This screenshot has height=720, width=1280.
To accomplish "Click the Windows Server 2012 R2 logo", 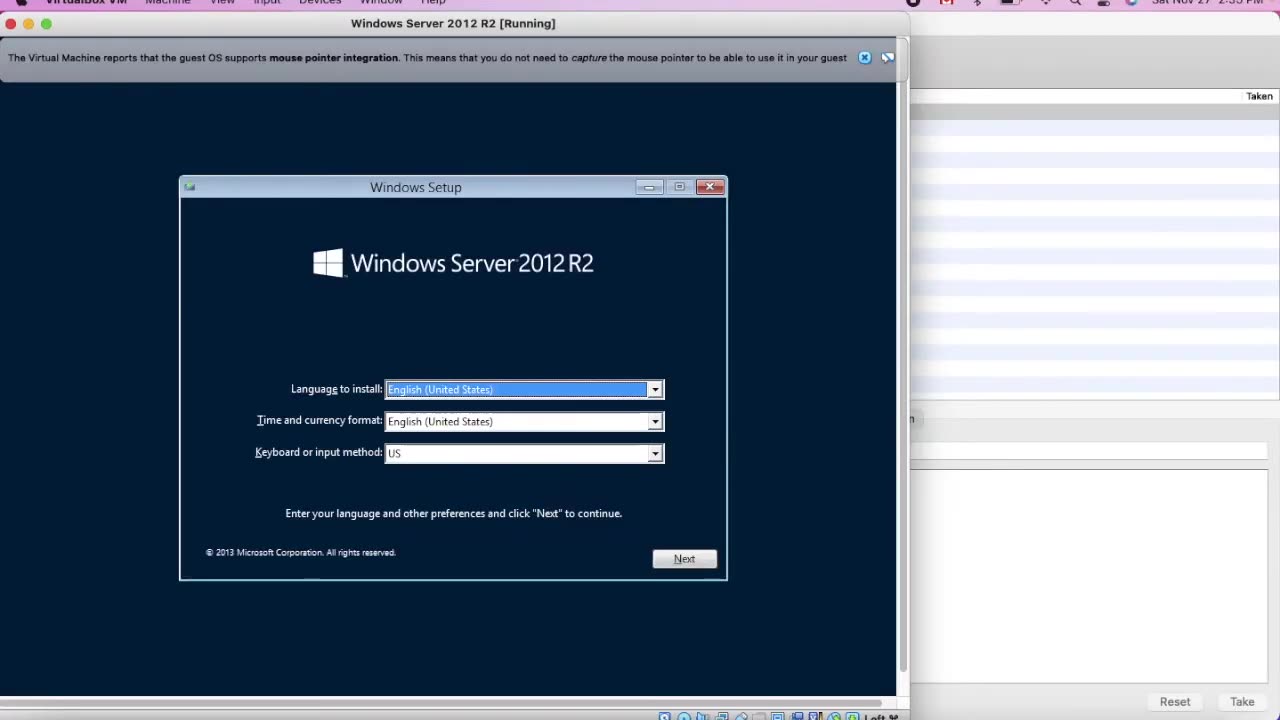I will pos(453,263).
